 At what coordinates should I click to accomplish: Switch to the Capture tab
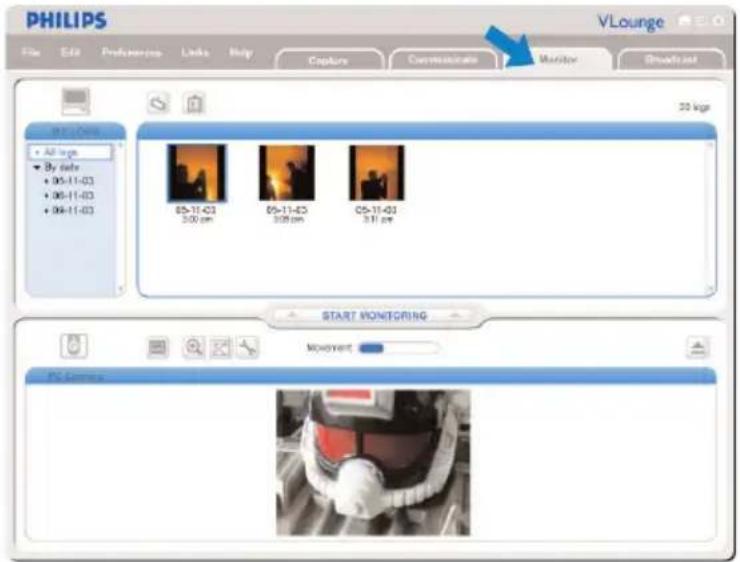[x=329, y=60]
